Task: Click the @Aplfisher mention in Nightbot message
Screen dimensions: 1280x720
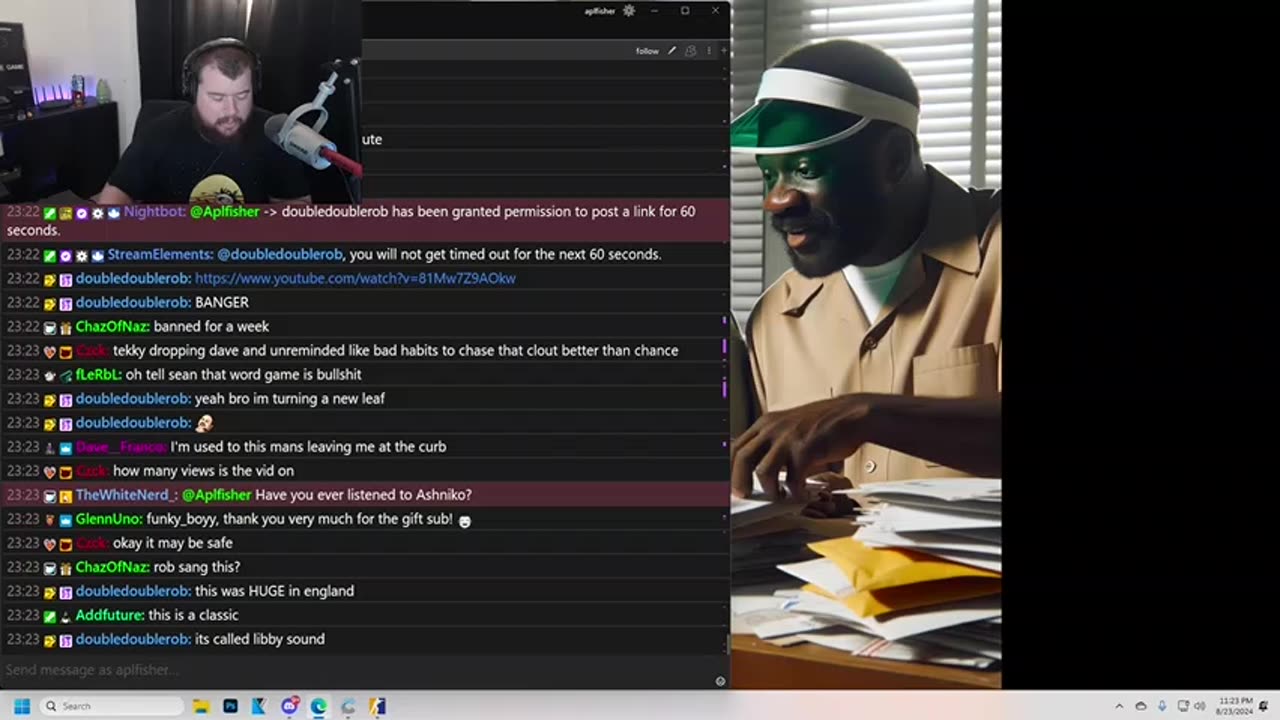Action: 225,212
